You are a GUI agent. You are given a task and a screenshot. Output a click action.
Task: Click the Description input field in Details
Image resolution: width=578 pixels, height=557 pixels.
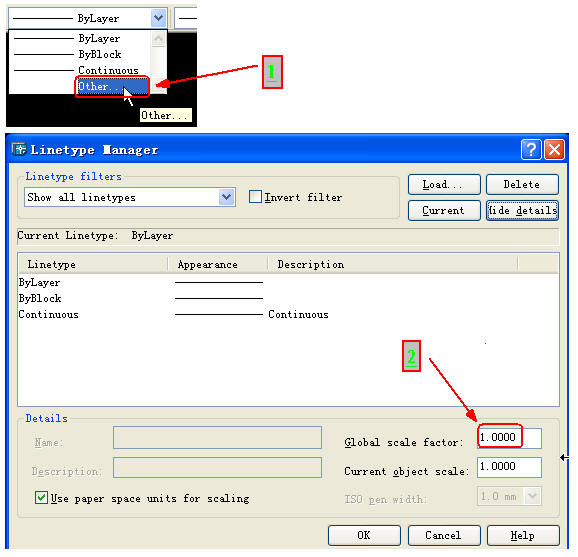coord(217,467)
